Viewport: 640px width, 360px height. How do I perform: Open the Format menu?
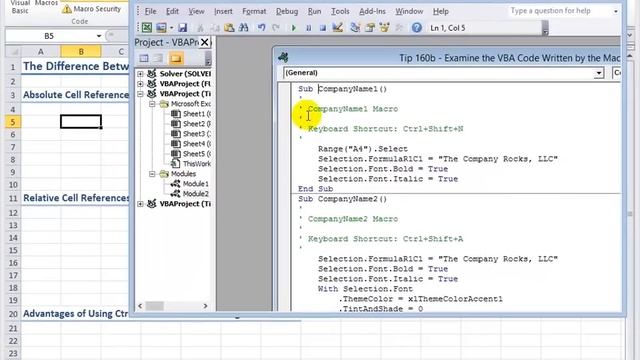point(254,11)
